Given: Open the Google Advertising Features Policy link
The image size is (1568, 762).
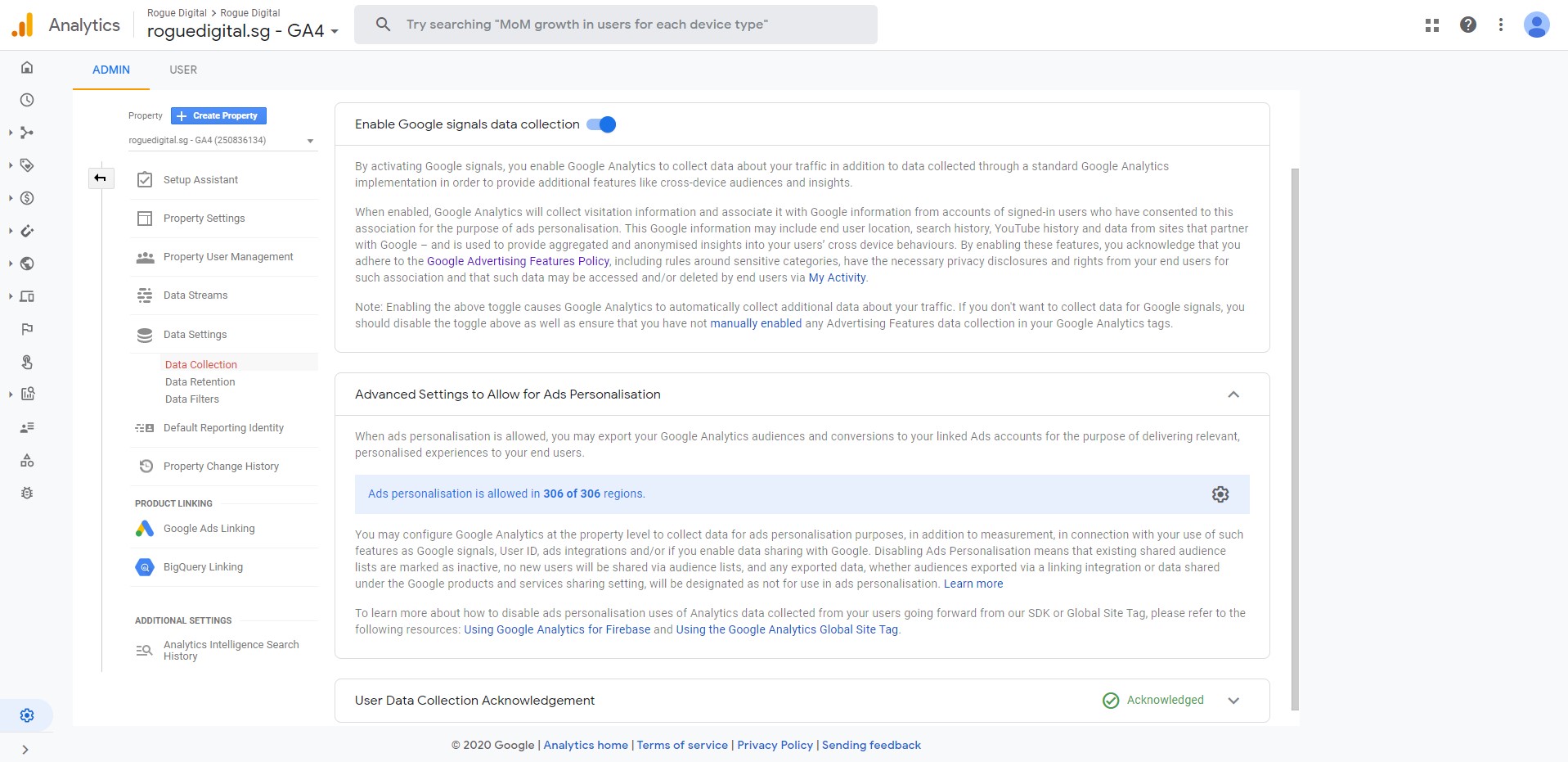Looking at the screenshot, I should click(x=518, y=261).
